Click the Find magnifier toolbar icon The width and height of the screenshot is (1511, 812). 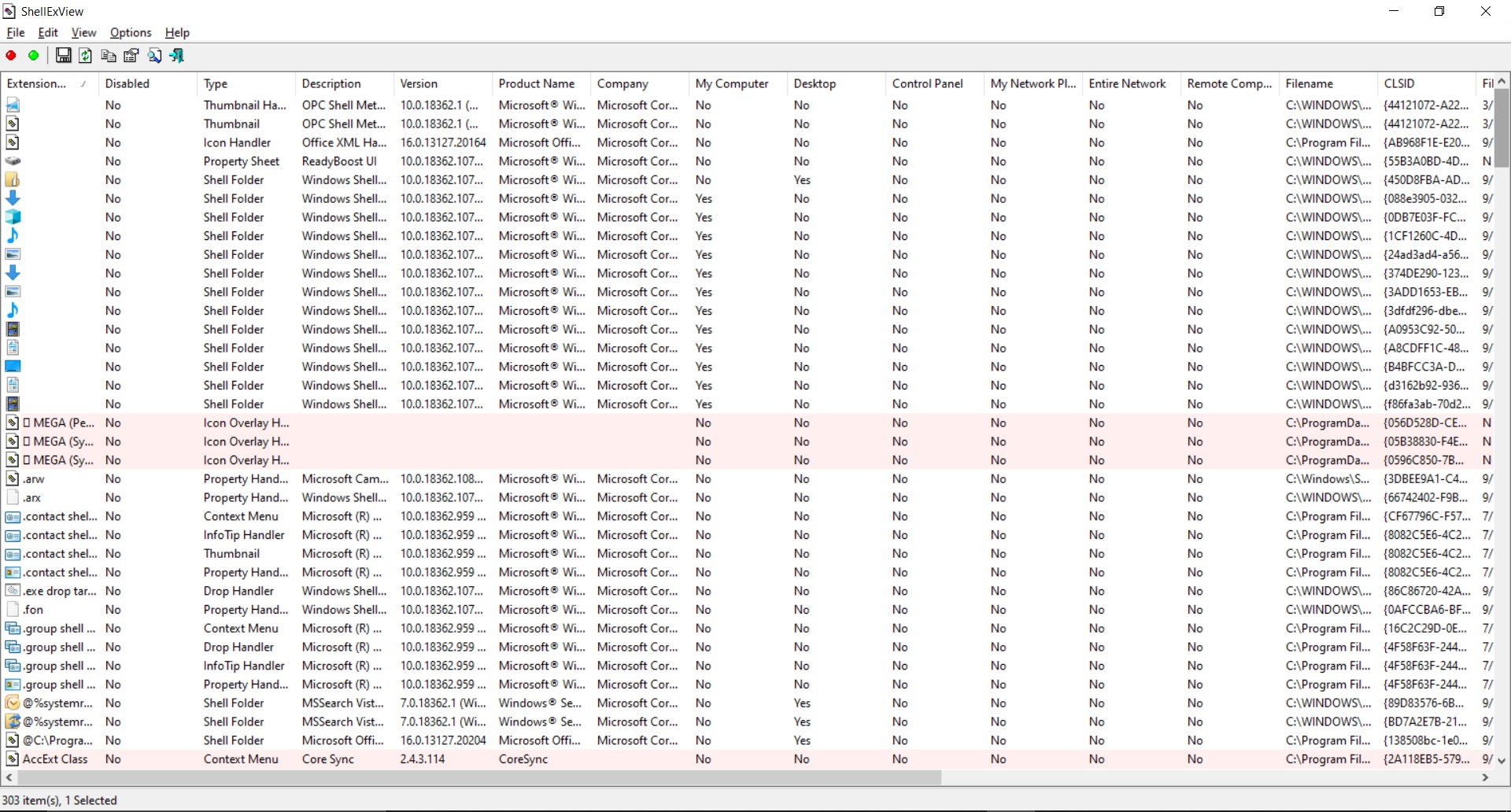pyautogui.click(x=154, y=55)
